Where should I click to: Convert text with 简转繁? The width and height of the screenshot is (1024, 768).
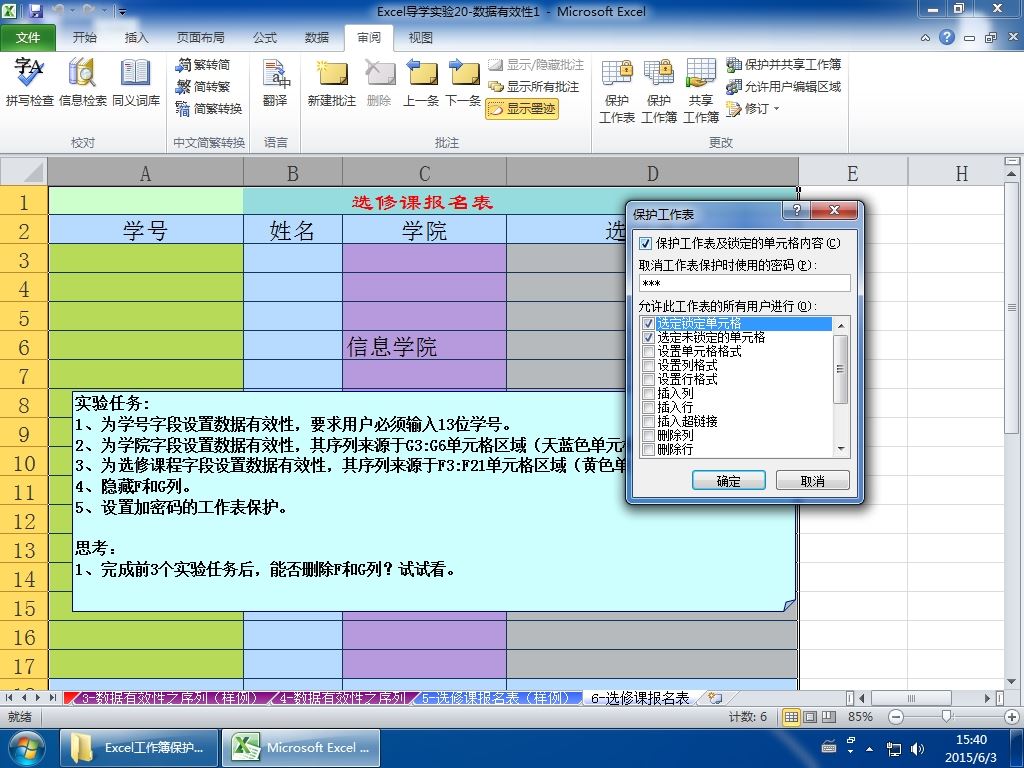click(x=203, y=86)
